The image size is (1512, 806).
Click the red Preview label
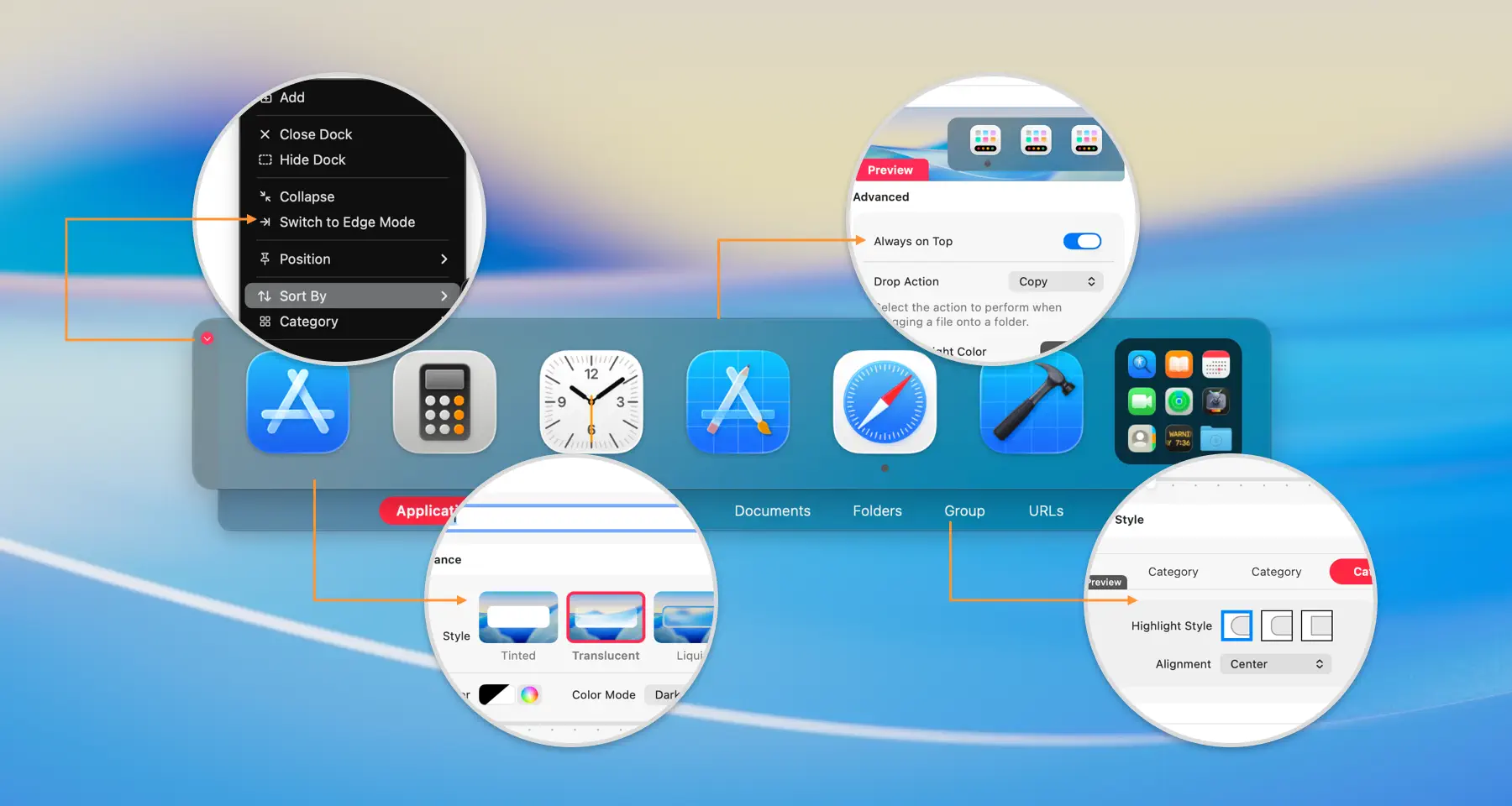click(890, 170)
